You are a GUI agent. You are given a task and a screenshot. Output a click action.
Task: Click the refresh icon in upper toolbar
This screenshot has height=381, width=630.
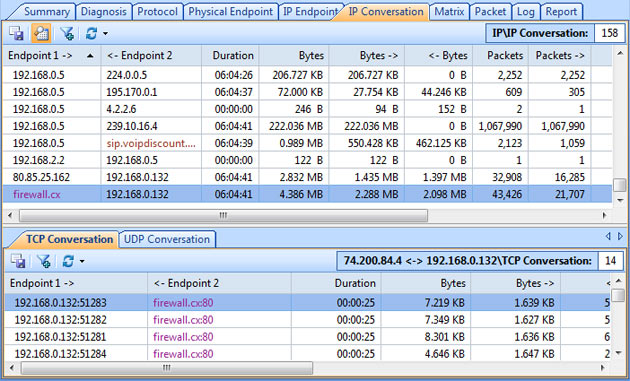(x=91, y=33)
